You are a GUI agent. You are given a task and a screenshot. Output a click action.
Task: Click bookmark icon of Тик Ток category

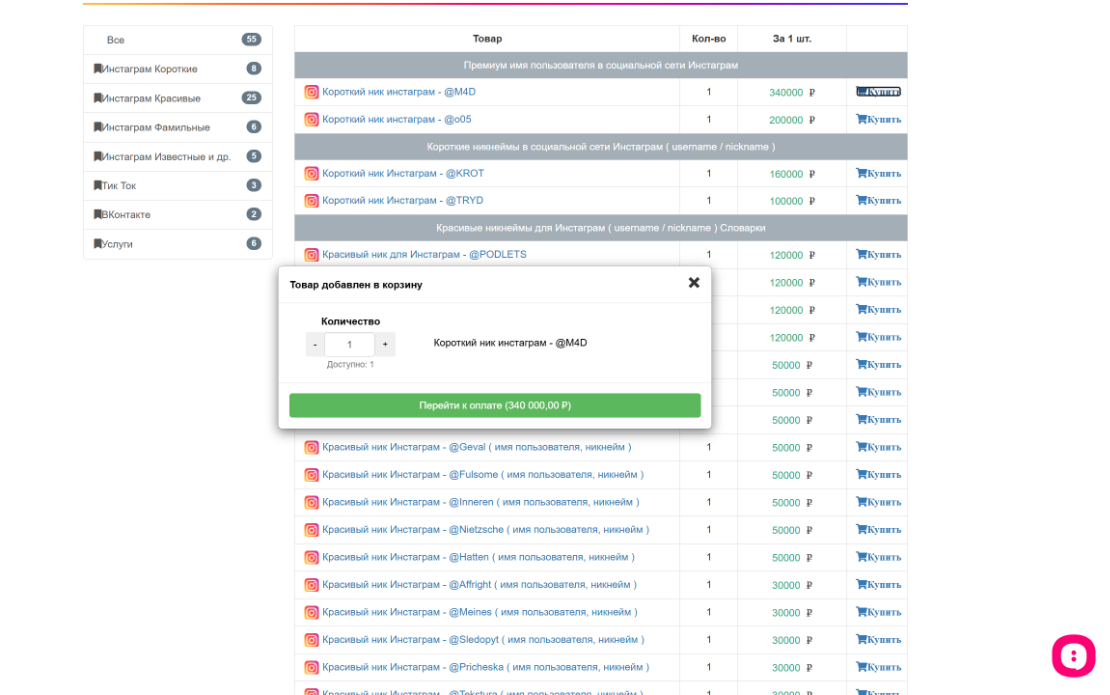click(98, 185)
